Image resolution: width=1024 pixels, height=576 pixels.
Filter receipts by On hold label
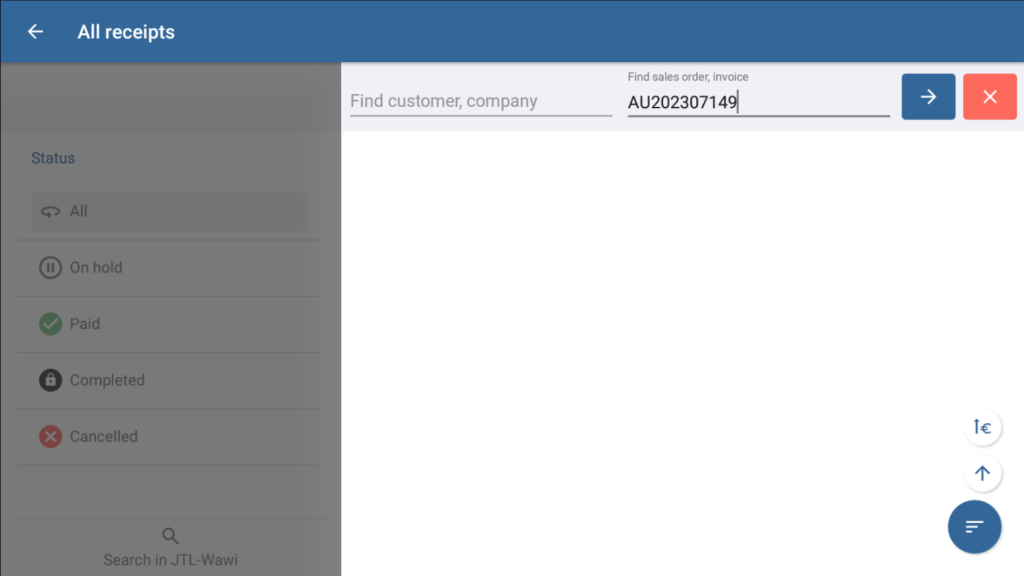pos(96,268)
